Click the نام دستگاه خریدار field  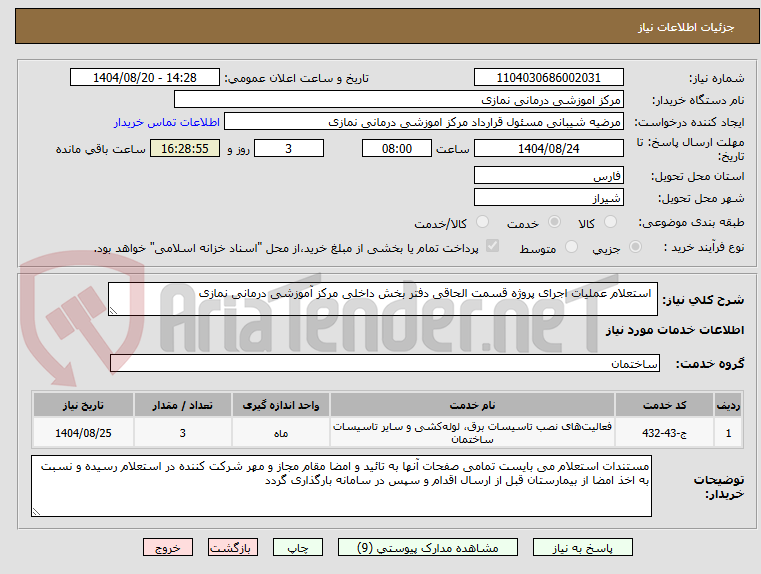point(398,99)
